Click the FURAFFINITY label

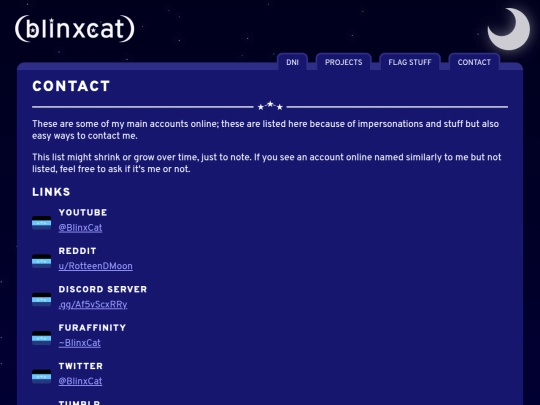(92, 328)
